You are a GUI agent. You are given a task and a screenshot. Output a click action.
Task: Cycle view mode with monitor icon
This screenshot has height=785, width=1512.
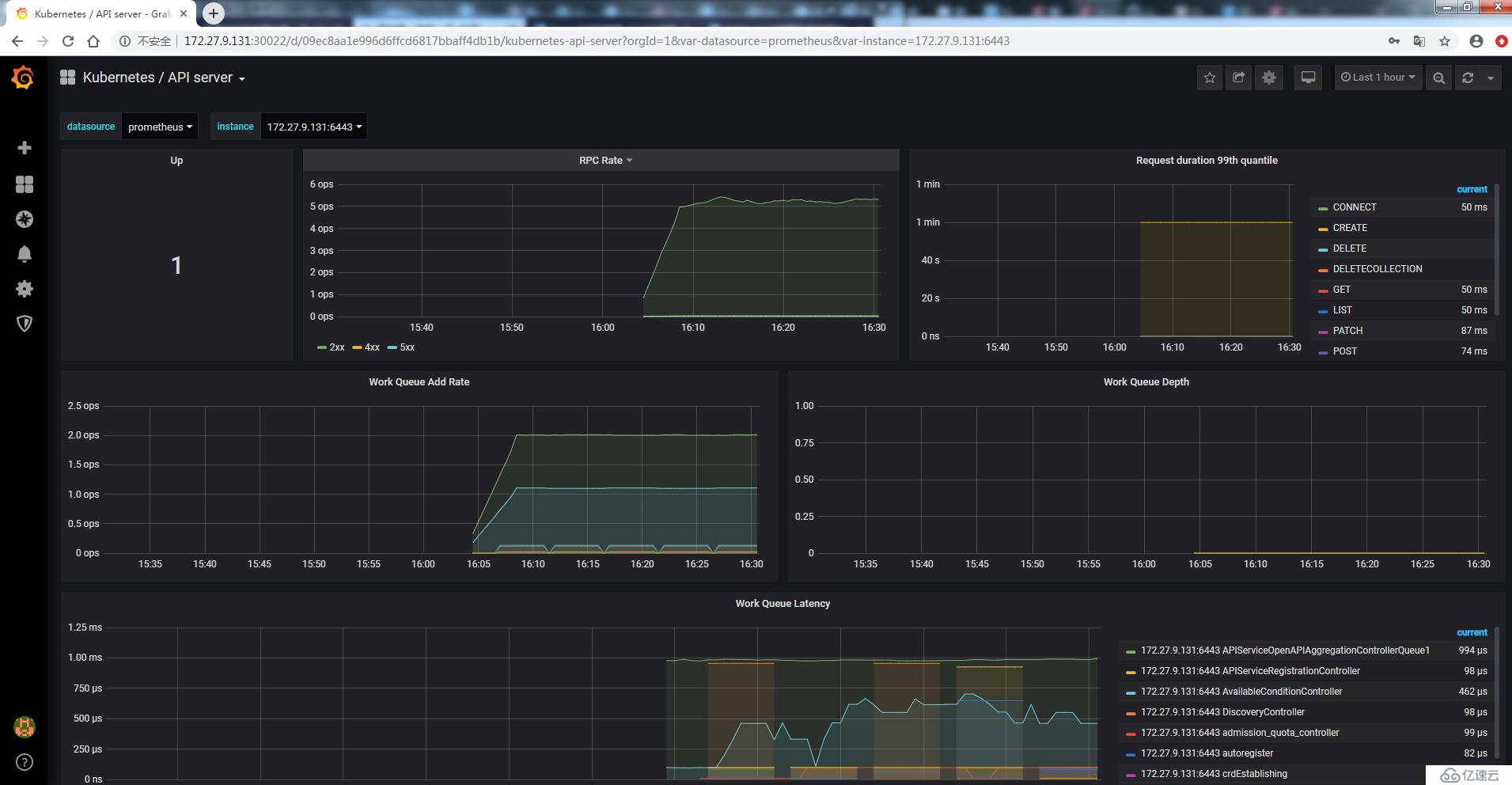1309,78
